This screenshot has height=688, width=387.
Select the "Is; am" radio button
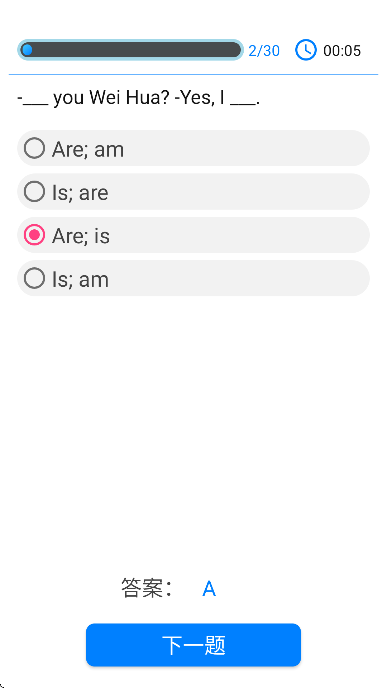click(34, 278)
